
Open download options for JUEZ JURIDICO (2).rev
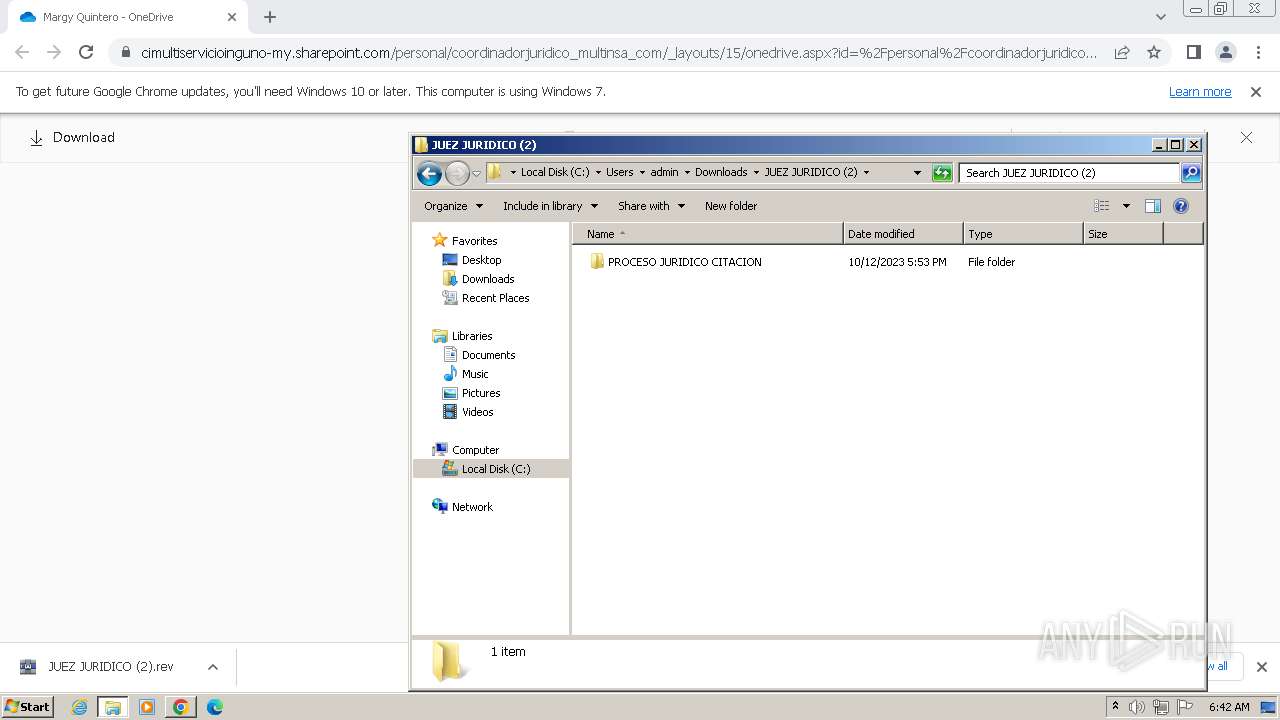tap(212, 667)
